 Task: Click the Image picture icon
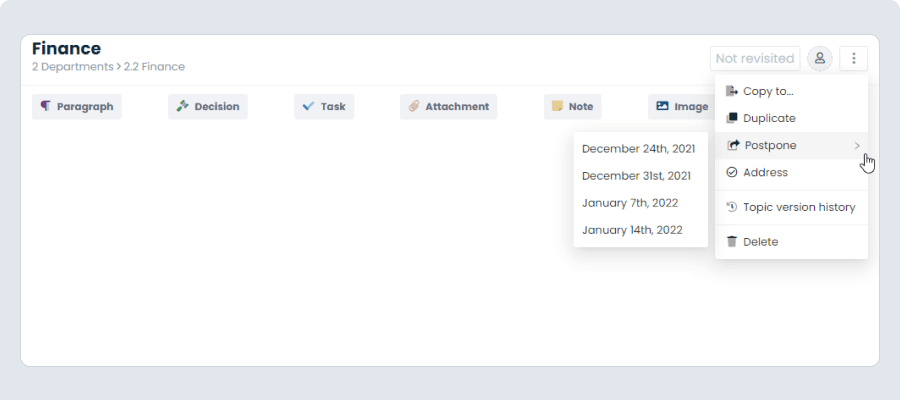(662, 107)
